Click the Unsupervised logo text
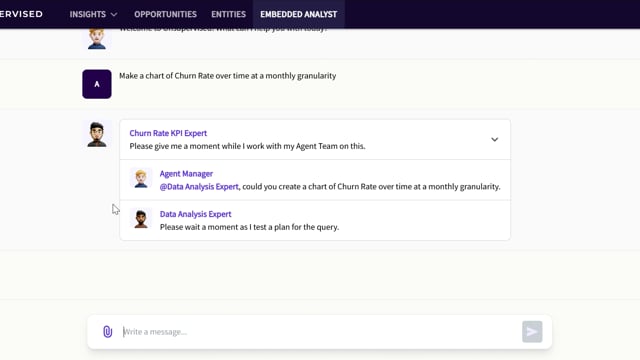This screenshot has width=640, height=360. coord(21,14)
